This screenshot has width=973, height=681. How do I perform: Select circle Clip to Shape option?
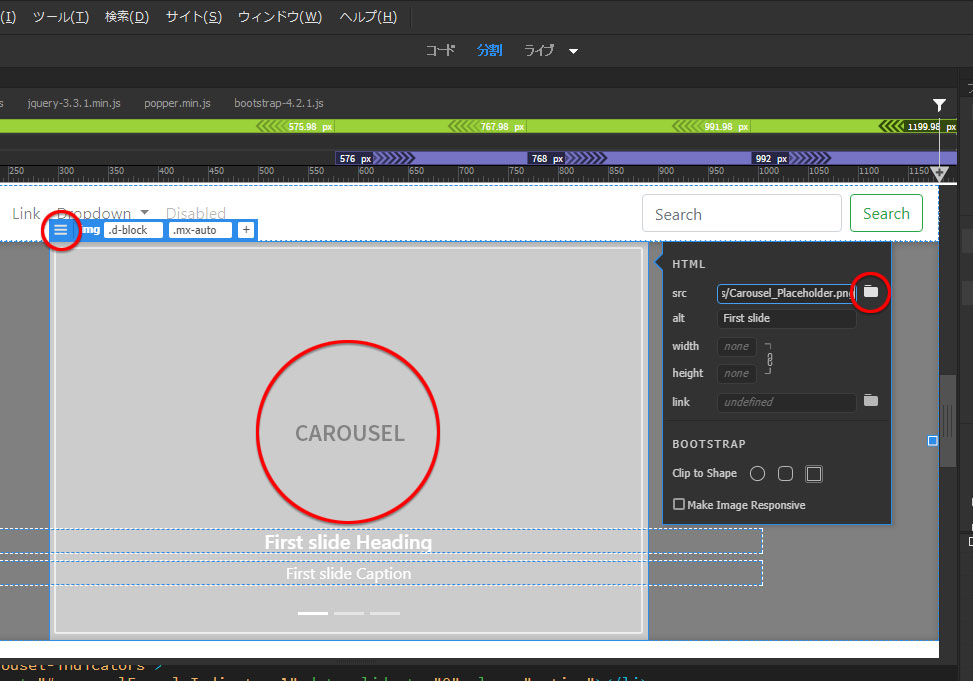tap(757, 473)
